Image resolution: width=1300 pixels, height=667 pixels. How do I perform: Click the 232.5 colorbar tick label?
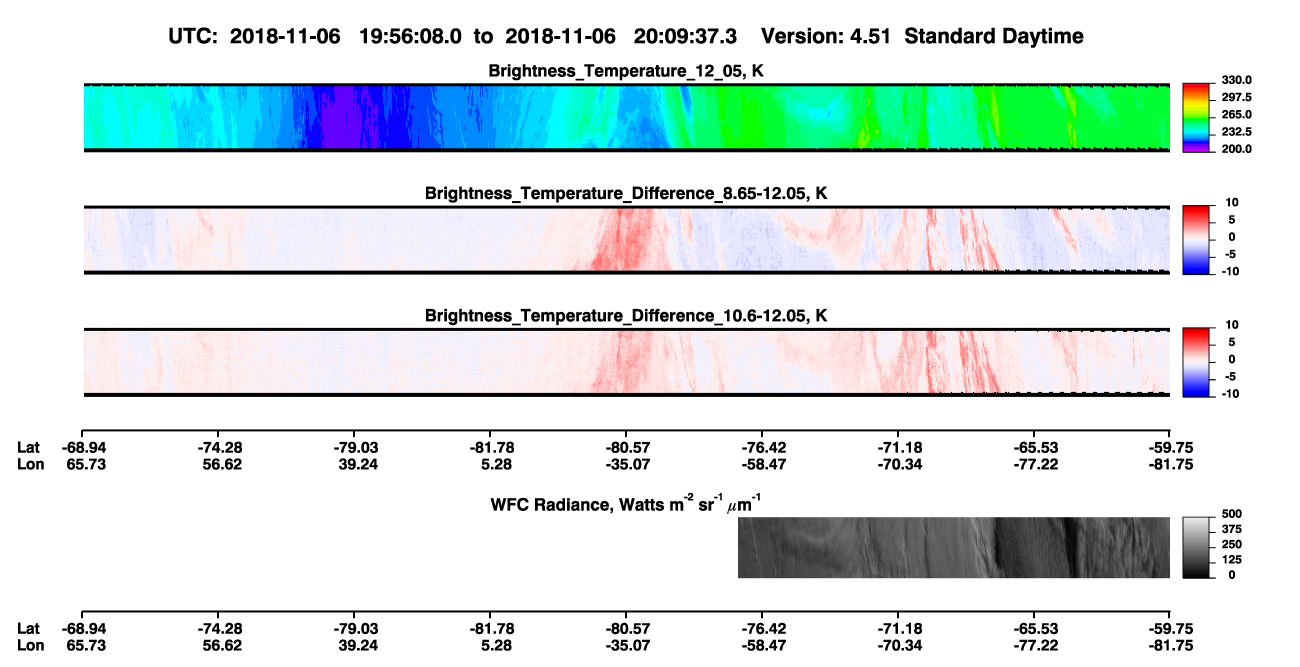pos(1236,131)
